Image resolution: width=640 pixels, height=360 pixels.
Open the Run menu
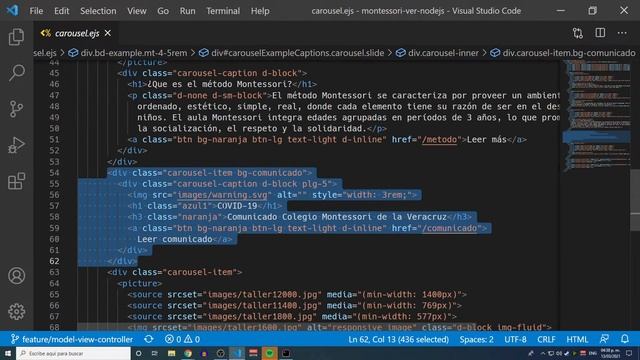[187, 11]
